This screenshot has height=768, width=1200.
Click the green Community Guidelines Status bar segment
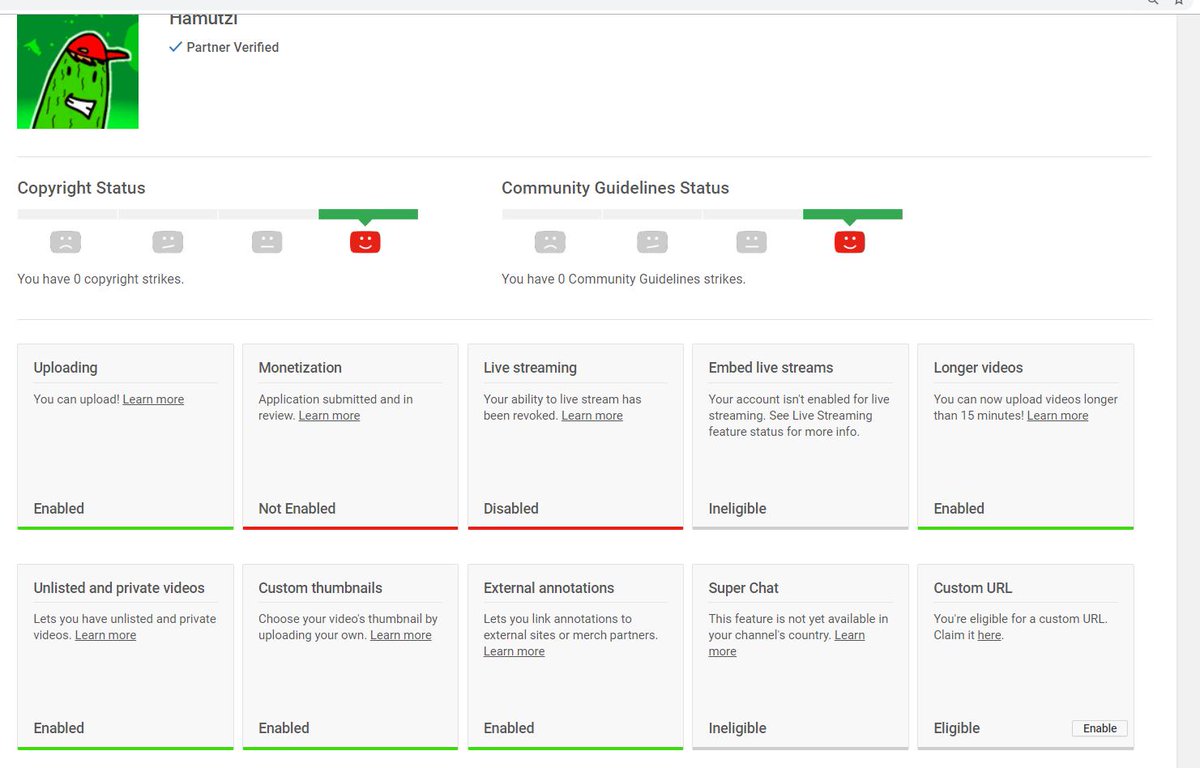coord(853,214)
